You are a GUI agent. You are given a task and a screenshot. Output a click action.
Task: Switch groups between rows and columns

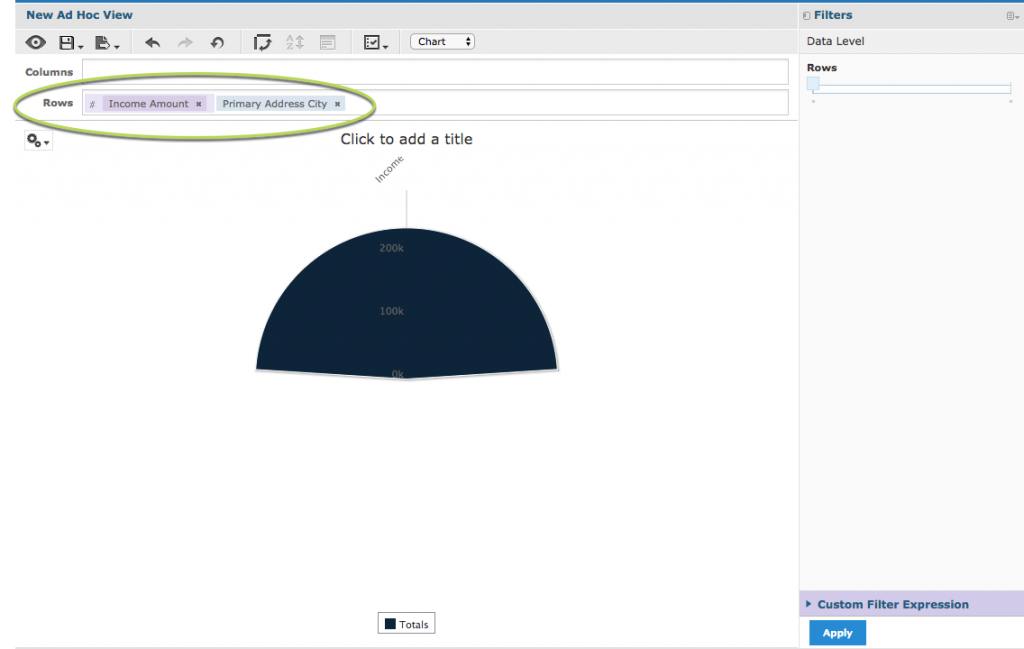coord(262,42)
